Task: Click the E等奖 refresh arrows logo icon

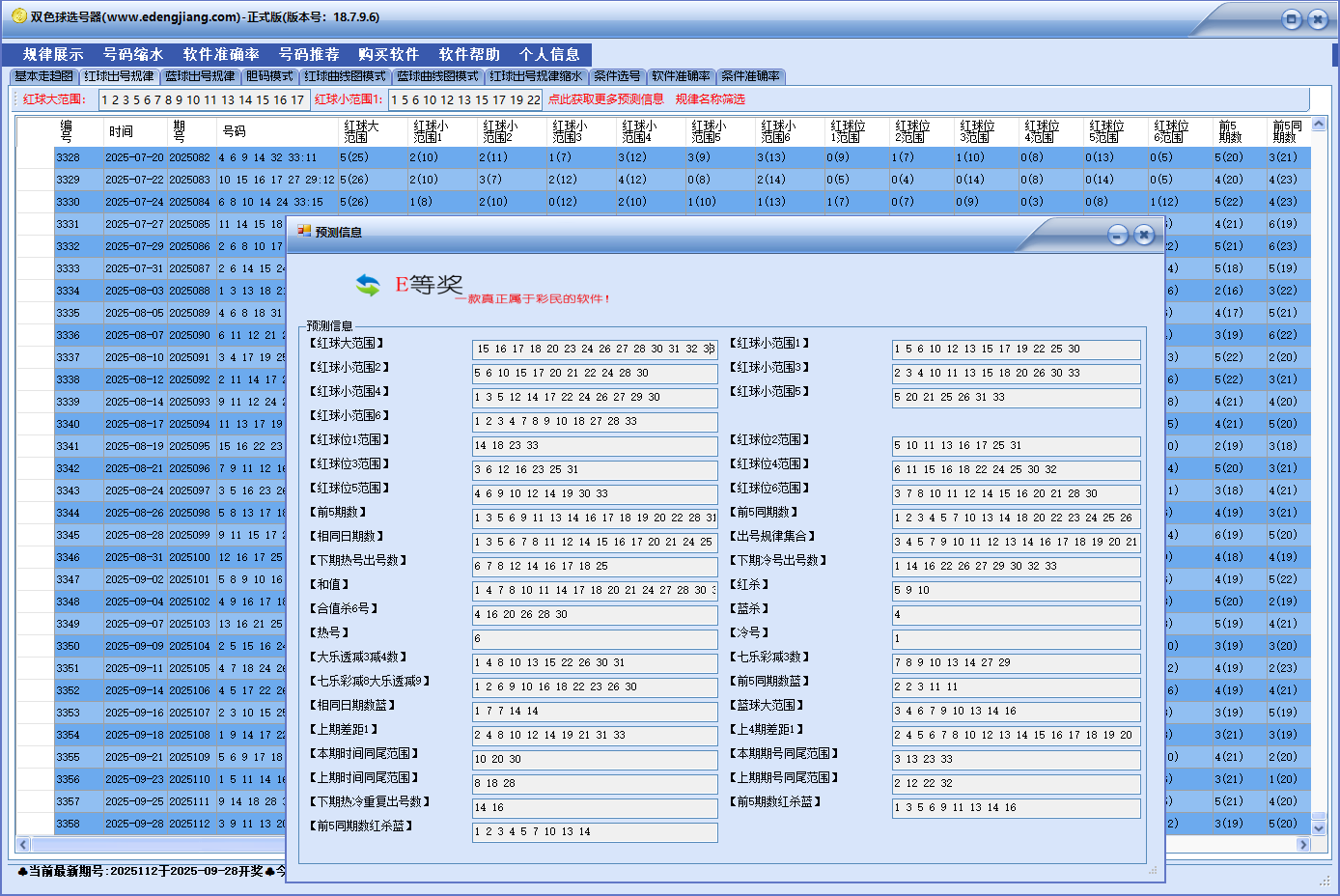Action: point(368,285)
